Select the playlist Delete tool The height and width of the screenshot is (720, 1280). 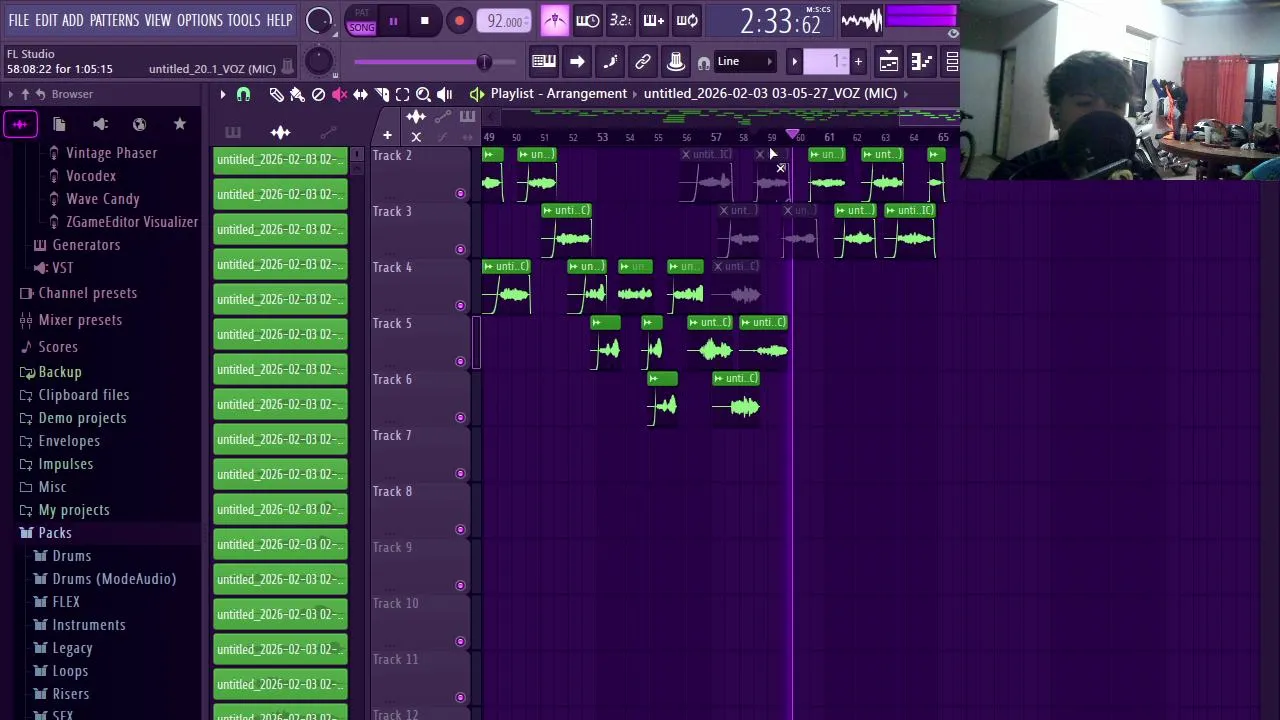coord(318,94)
